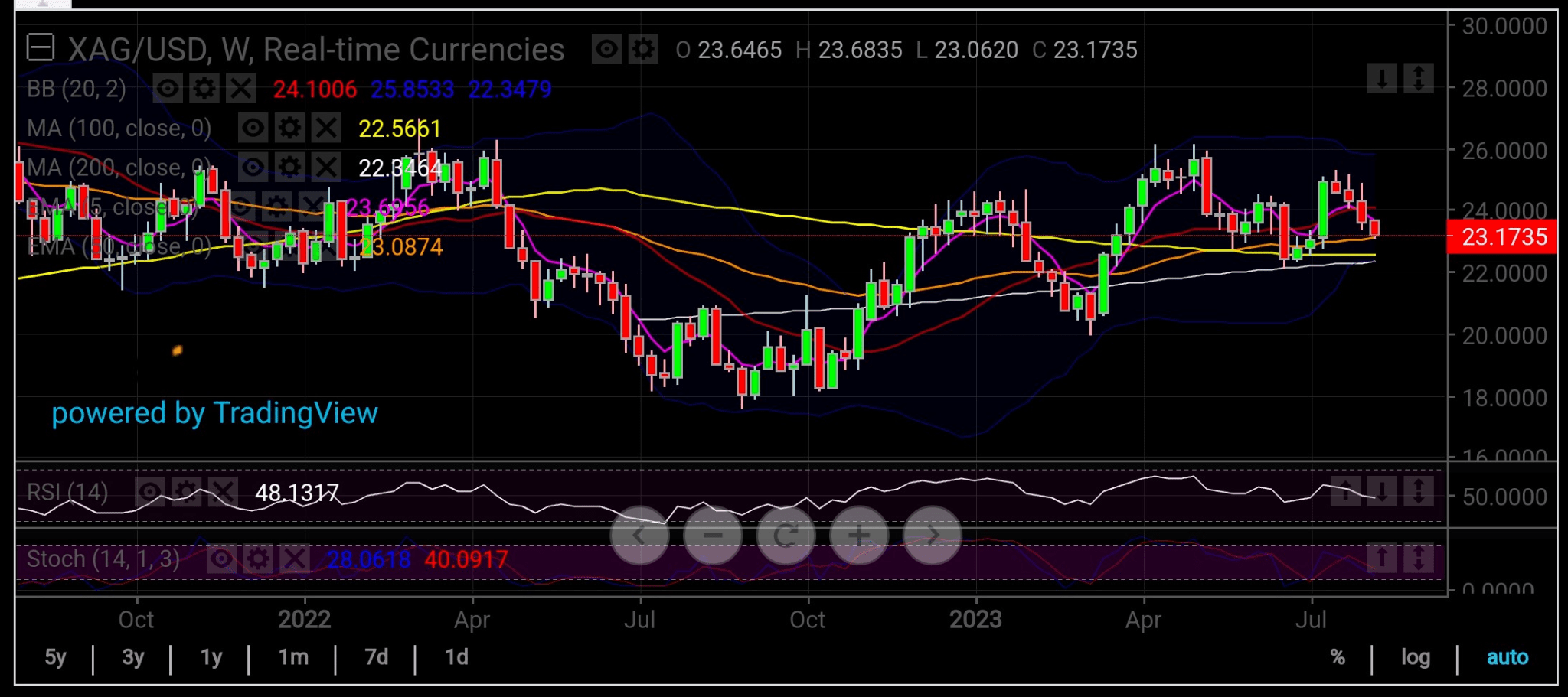
Task: Select the 1y time range
Action: point(211,657)
